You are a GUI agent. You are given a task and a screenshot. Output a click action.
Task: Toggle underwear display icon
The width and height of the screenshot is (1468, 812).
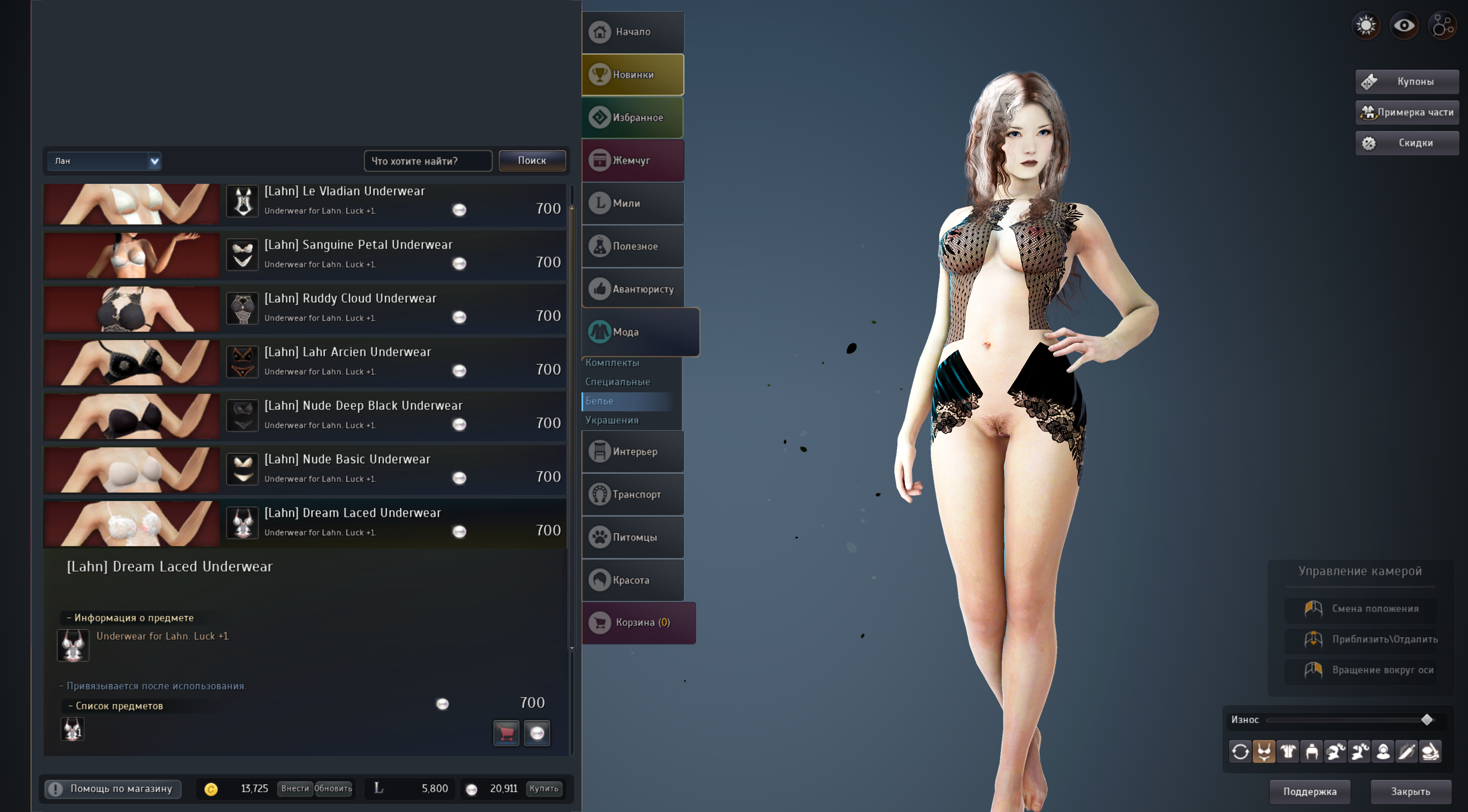coord(1264,751)
